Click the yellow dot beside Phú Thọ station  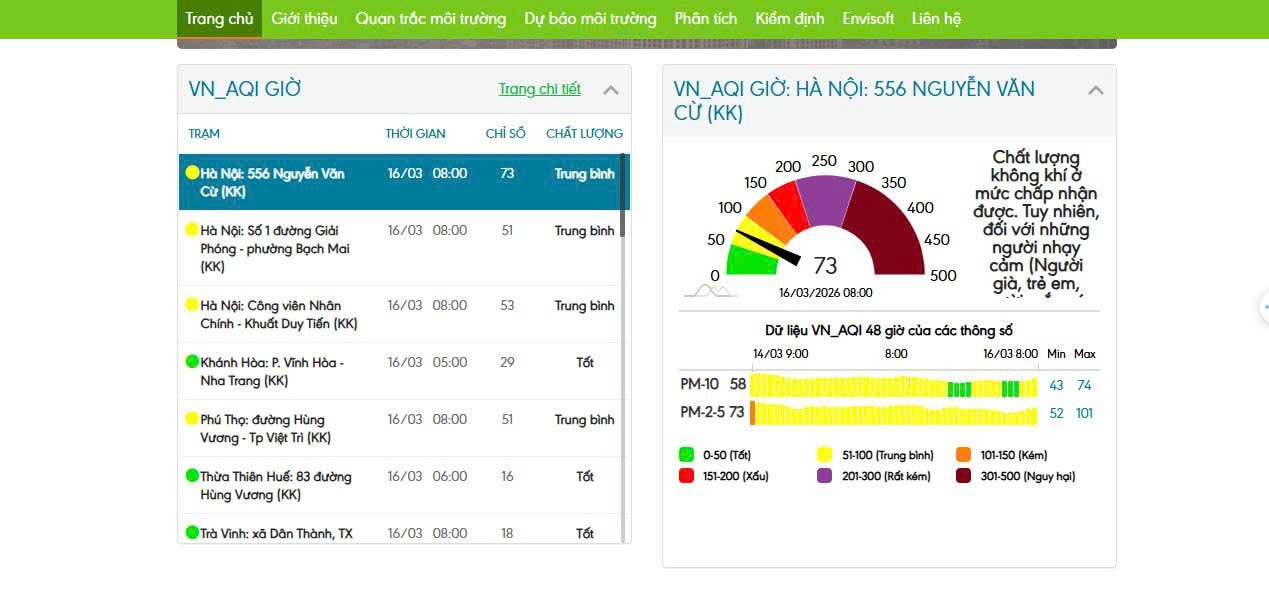tap(192, 418)
